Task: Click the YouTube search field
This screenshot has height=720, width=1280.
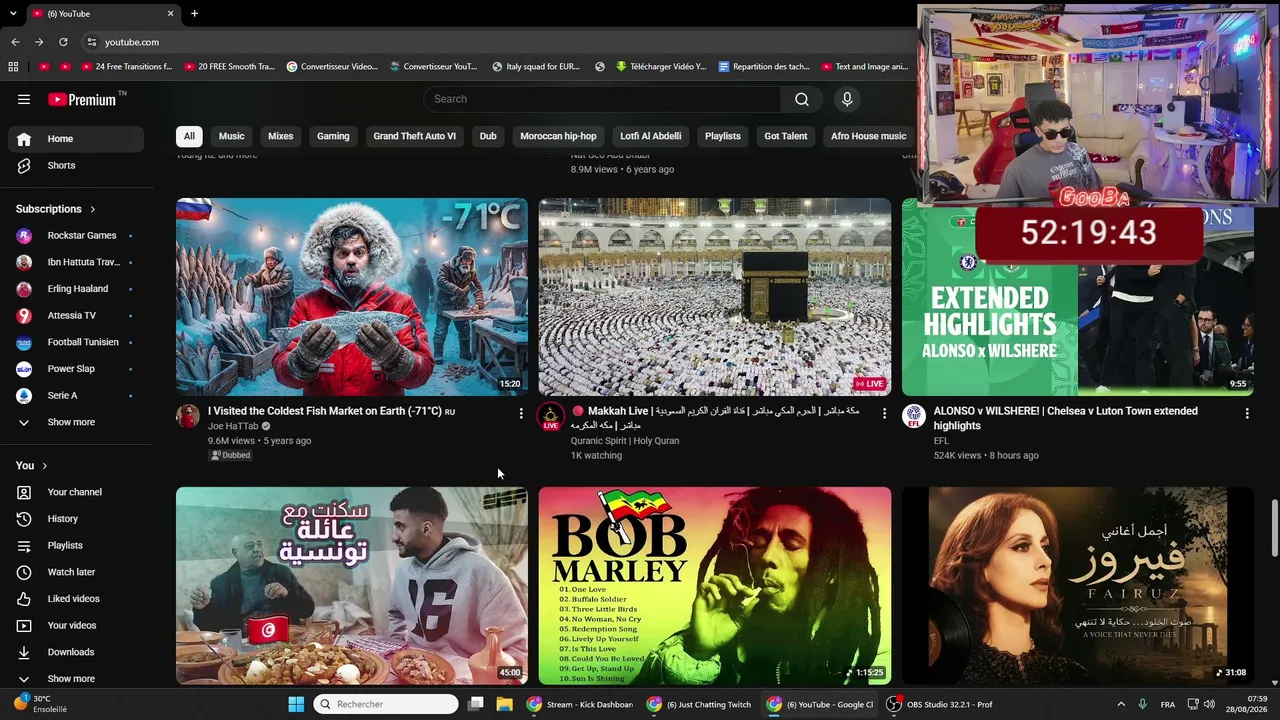Action: point(603,99)
